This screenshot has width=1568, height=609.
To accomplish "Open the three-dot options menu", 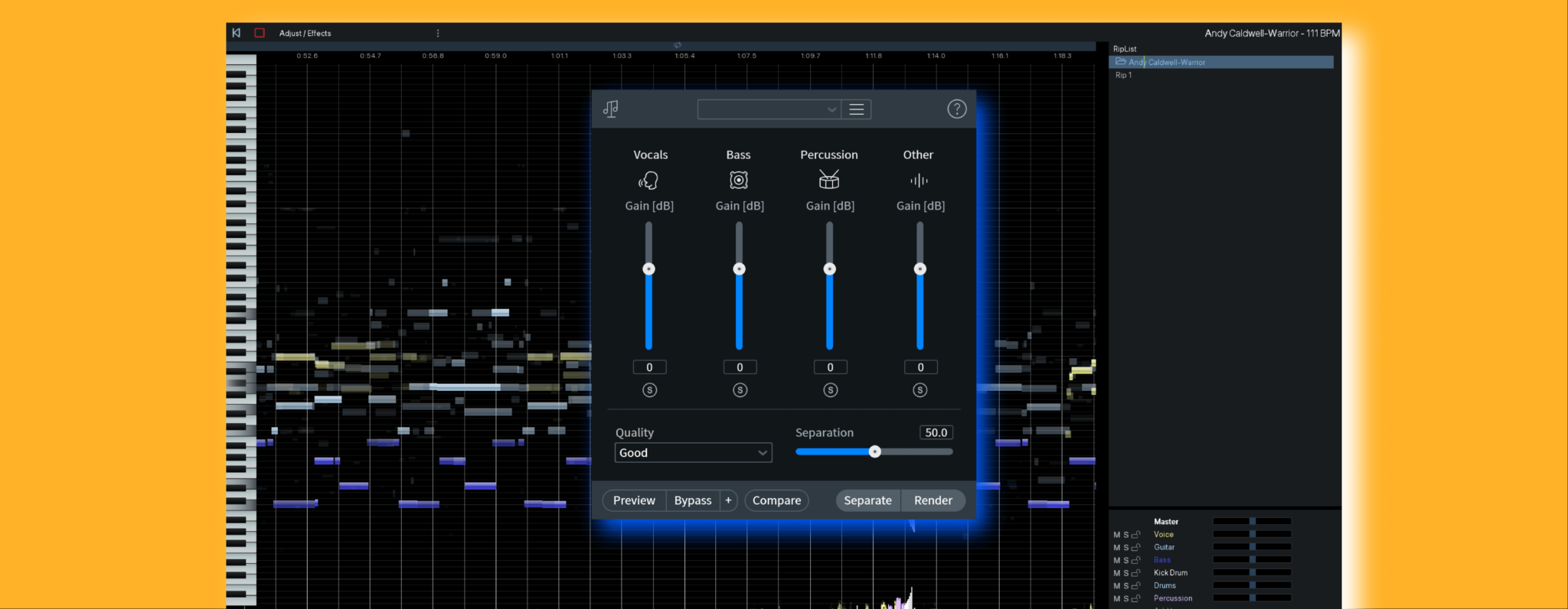I will 438,34.
